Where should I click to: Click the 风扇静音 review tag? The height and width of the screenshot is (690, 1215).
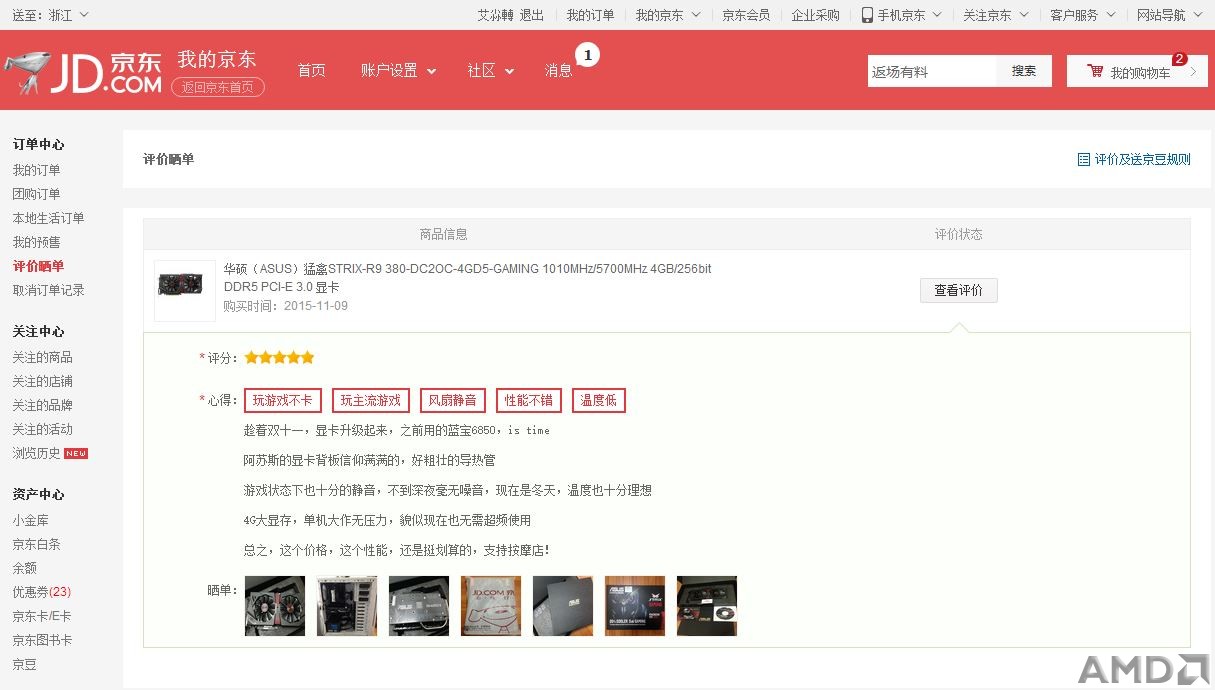[x=453, y=401]
